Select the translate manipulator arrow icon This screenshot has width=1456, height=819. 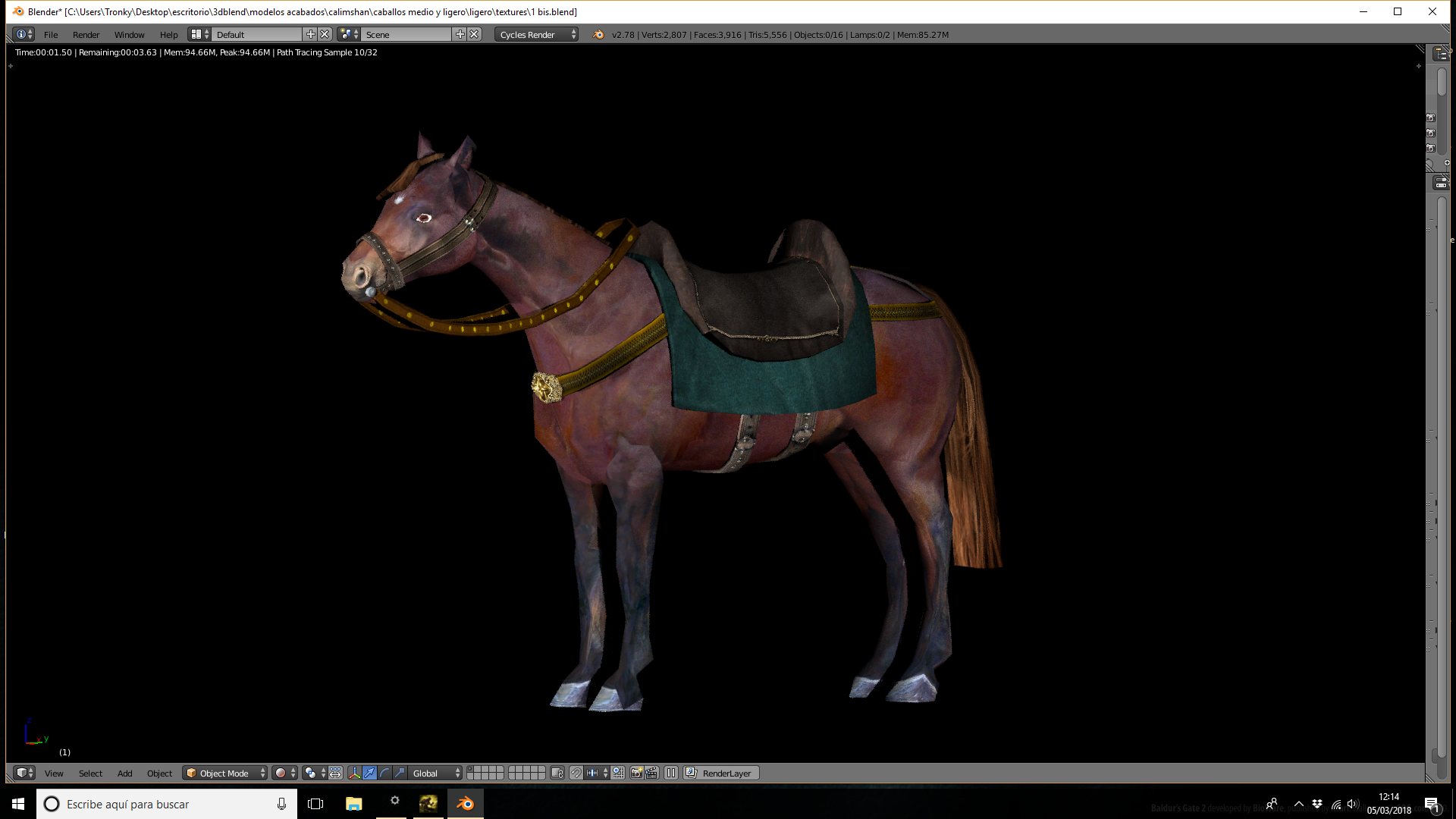(x=369, y=773)
